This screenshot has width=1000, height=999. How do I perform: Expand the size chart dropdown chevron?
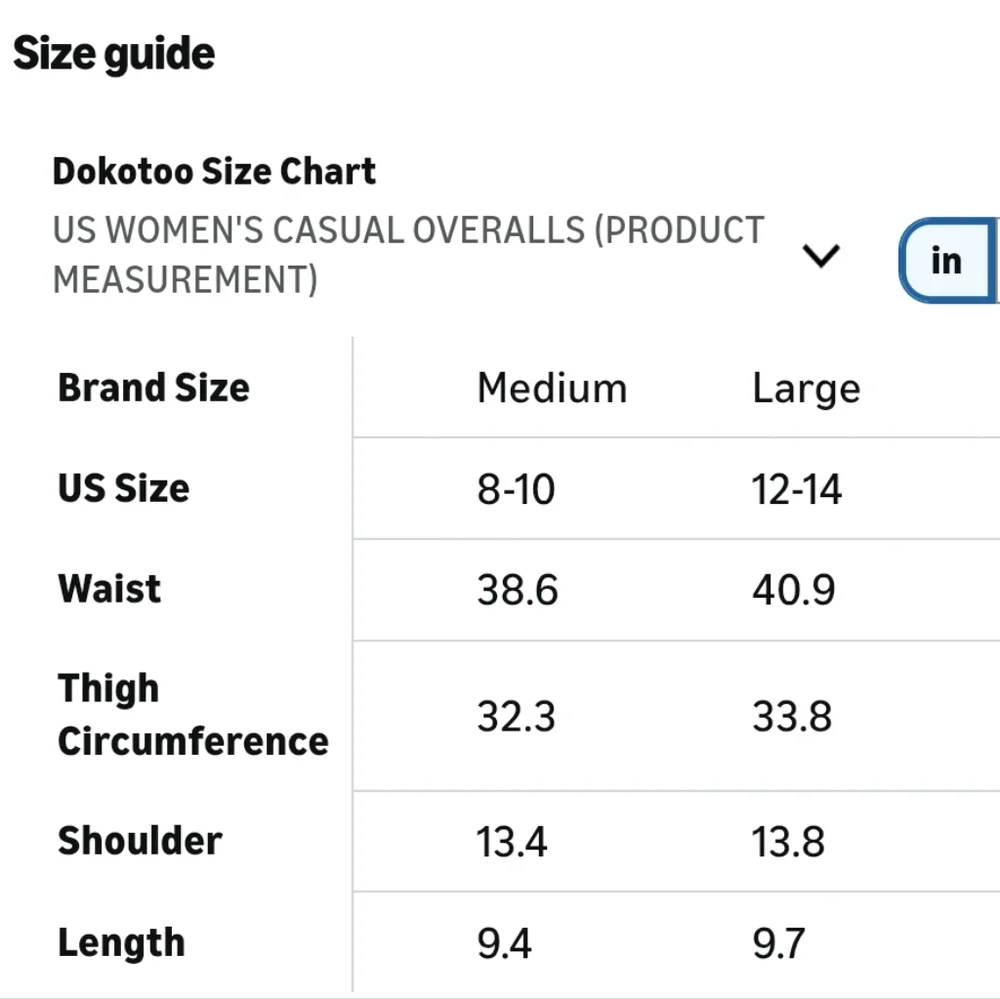[821, 257]
